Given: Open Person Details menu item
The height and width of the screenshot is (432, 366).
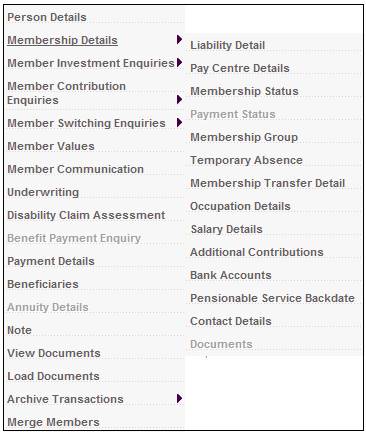Looking at the screenshot, I should [x=47, y=17].
